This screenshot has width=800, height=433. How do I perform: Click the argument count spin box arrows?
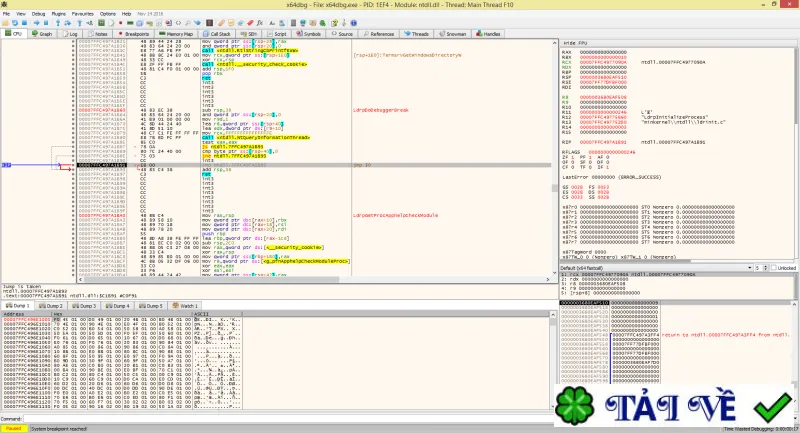765,268
